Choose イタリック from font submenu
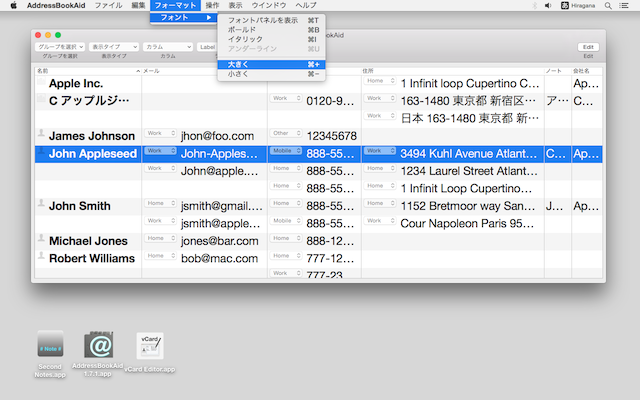Viewport: 640px width, 400px height. click(271, 39)
